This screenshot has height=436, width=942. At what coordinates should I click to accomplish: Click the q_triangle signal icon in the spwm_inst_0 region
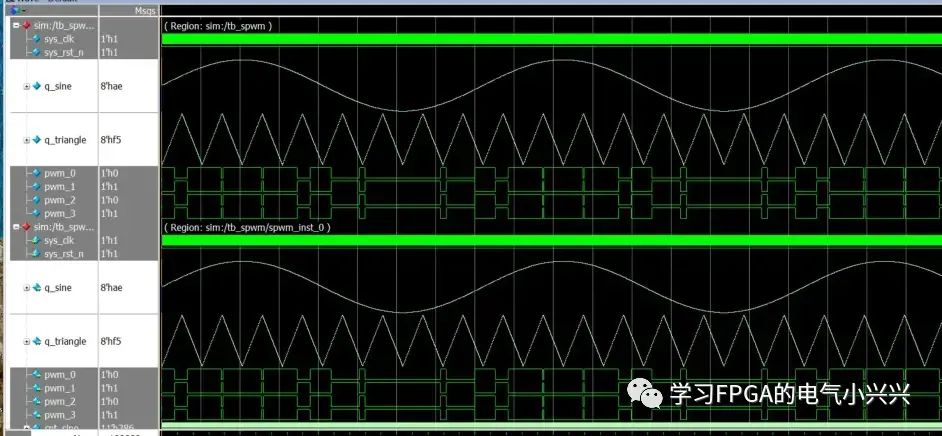pos(37,341)
